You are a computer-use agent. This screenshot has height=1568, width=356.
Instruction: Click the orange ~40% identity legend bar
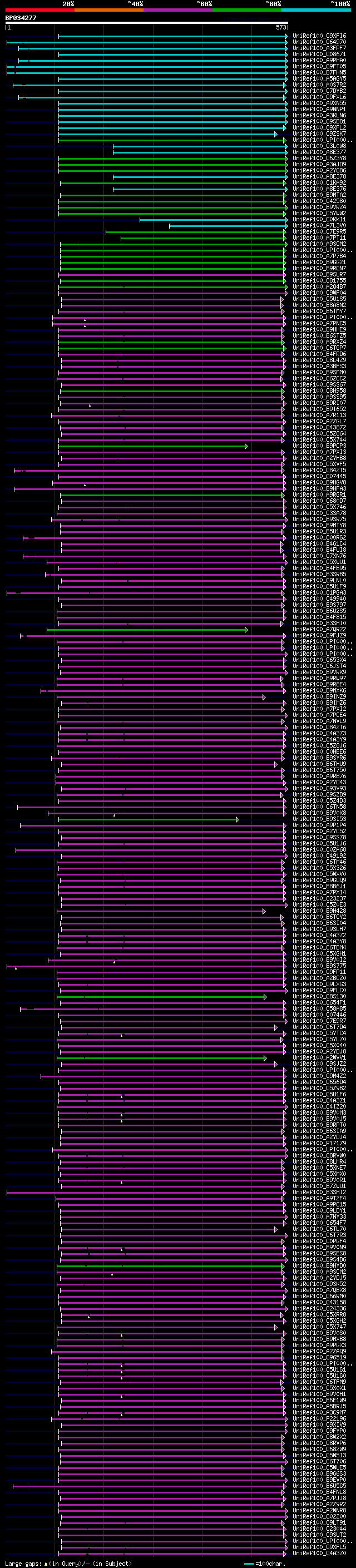click(x=109, y=11)
